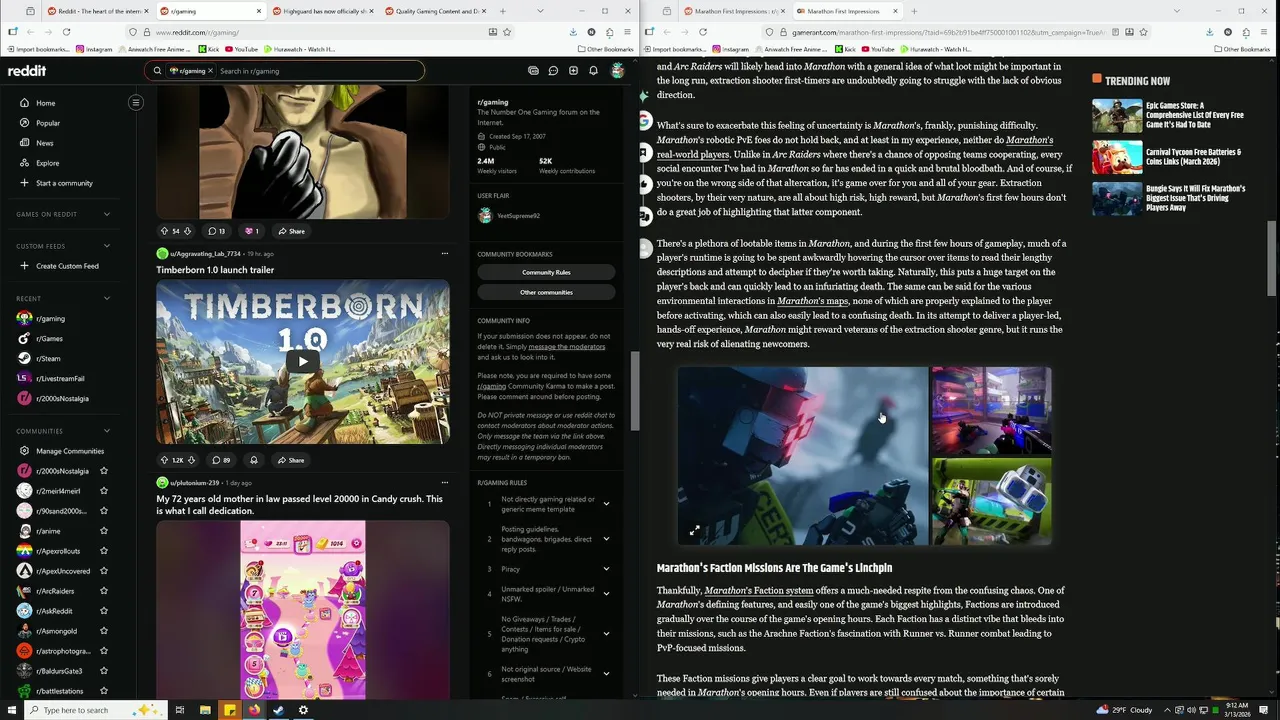Favorite r/anime with its star

tap(104, 531)
